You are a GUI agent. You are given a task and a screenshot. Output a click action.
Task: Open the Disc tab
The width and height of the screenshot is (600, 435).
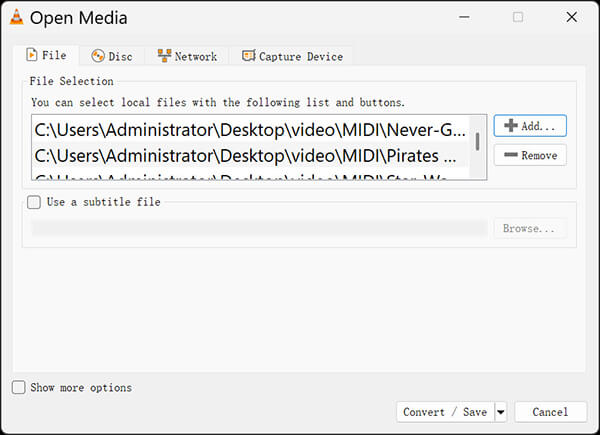click(112, 56)
